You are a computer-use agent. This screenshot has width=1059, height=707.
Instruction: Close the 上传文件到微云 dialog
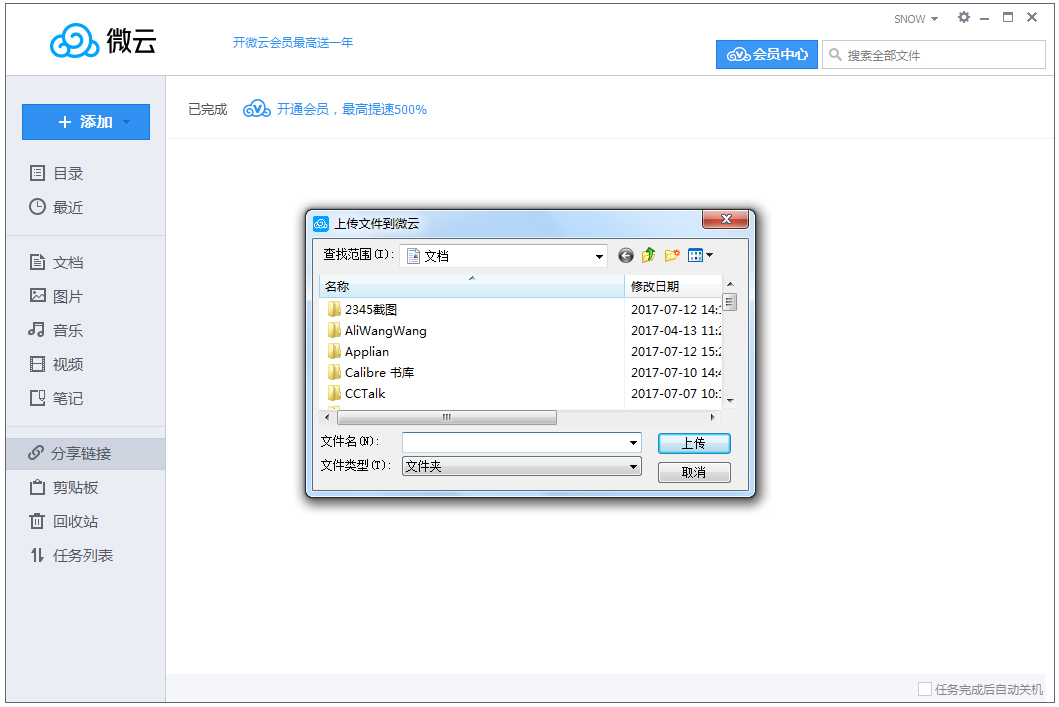coord(726,219)
